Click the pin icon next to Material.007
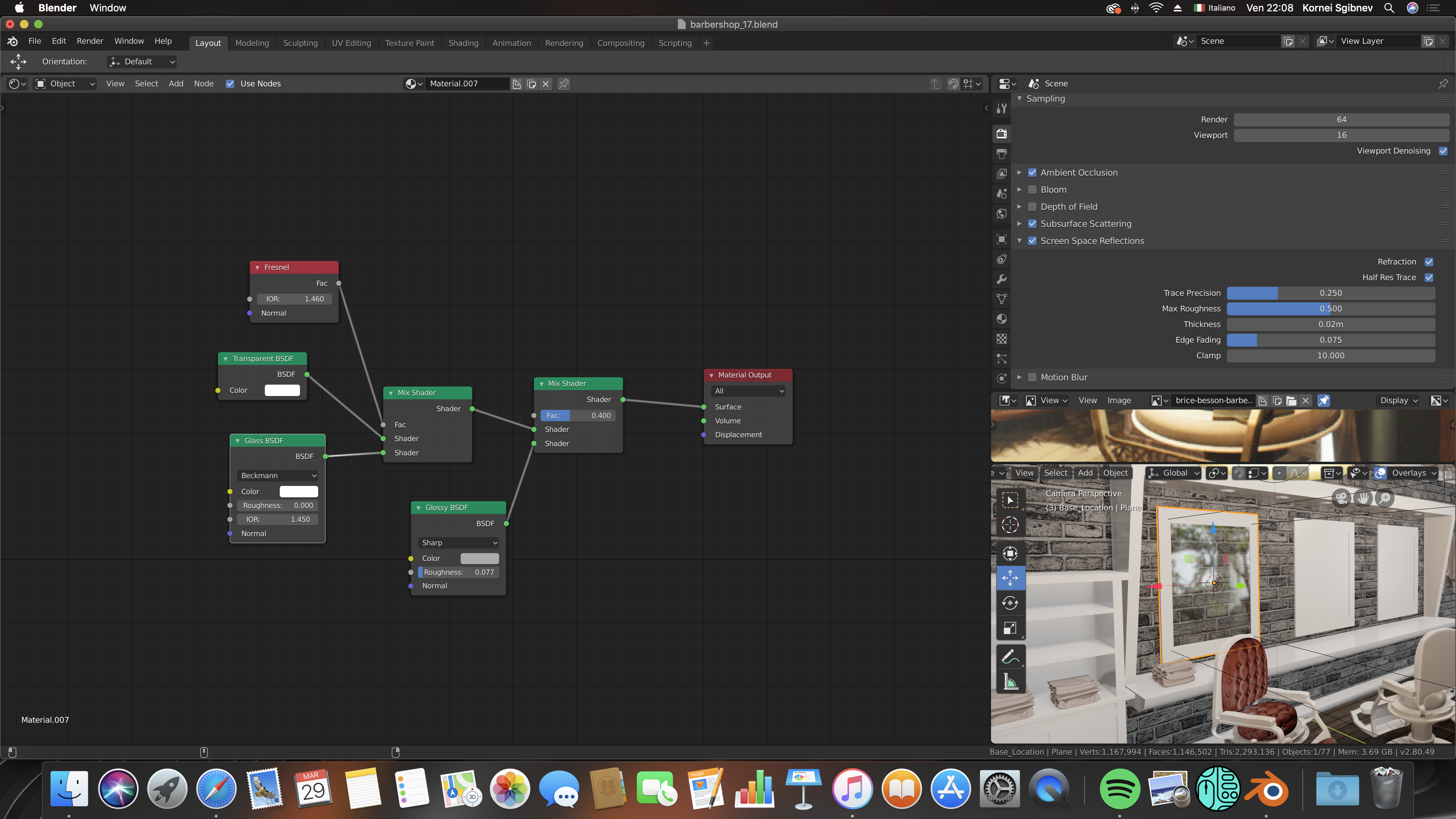The width and height of the screenshot is (1456, 819). (x=563, y=84)
